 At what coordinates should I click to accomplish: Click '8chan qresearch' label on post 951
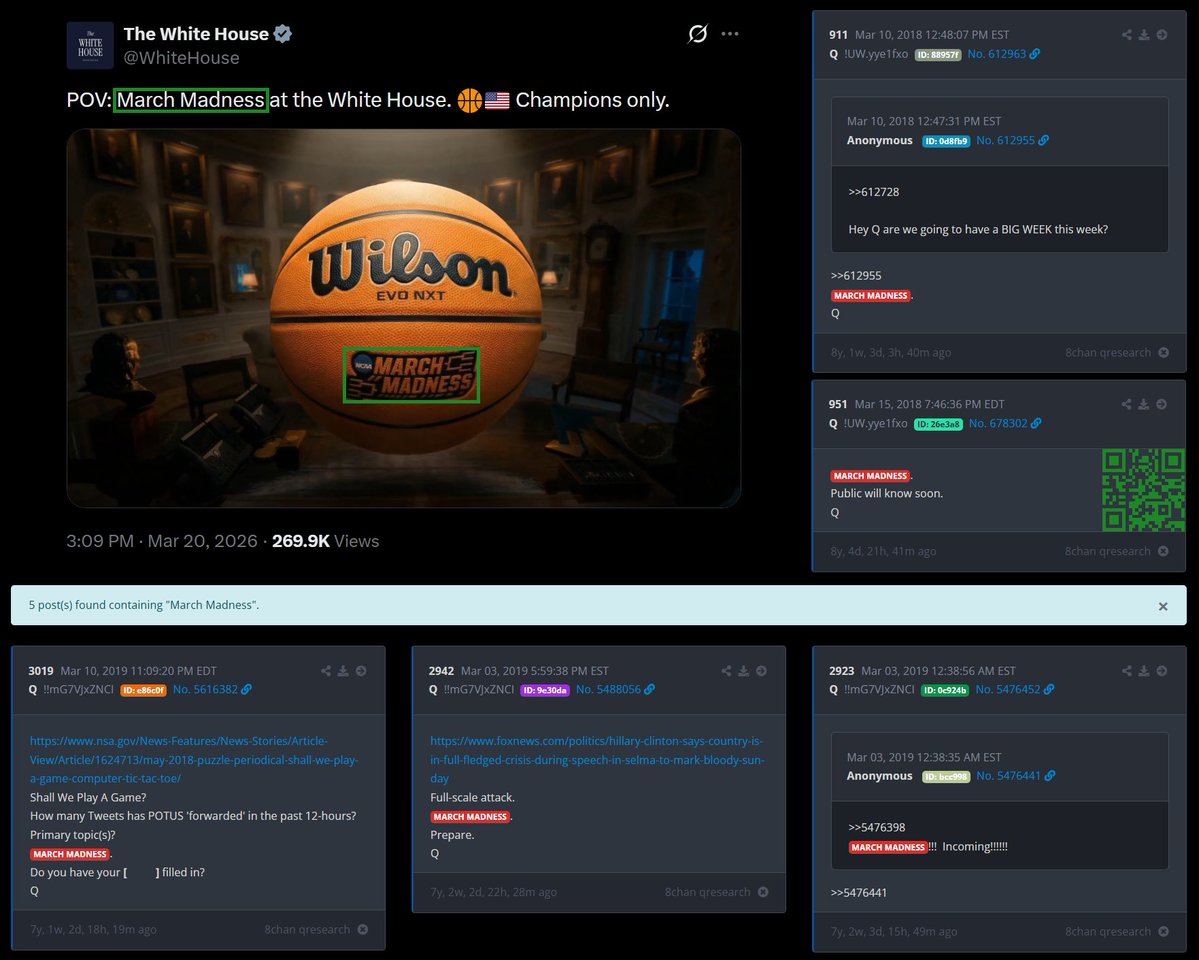(1107, 552)
